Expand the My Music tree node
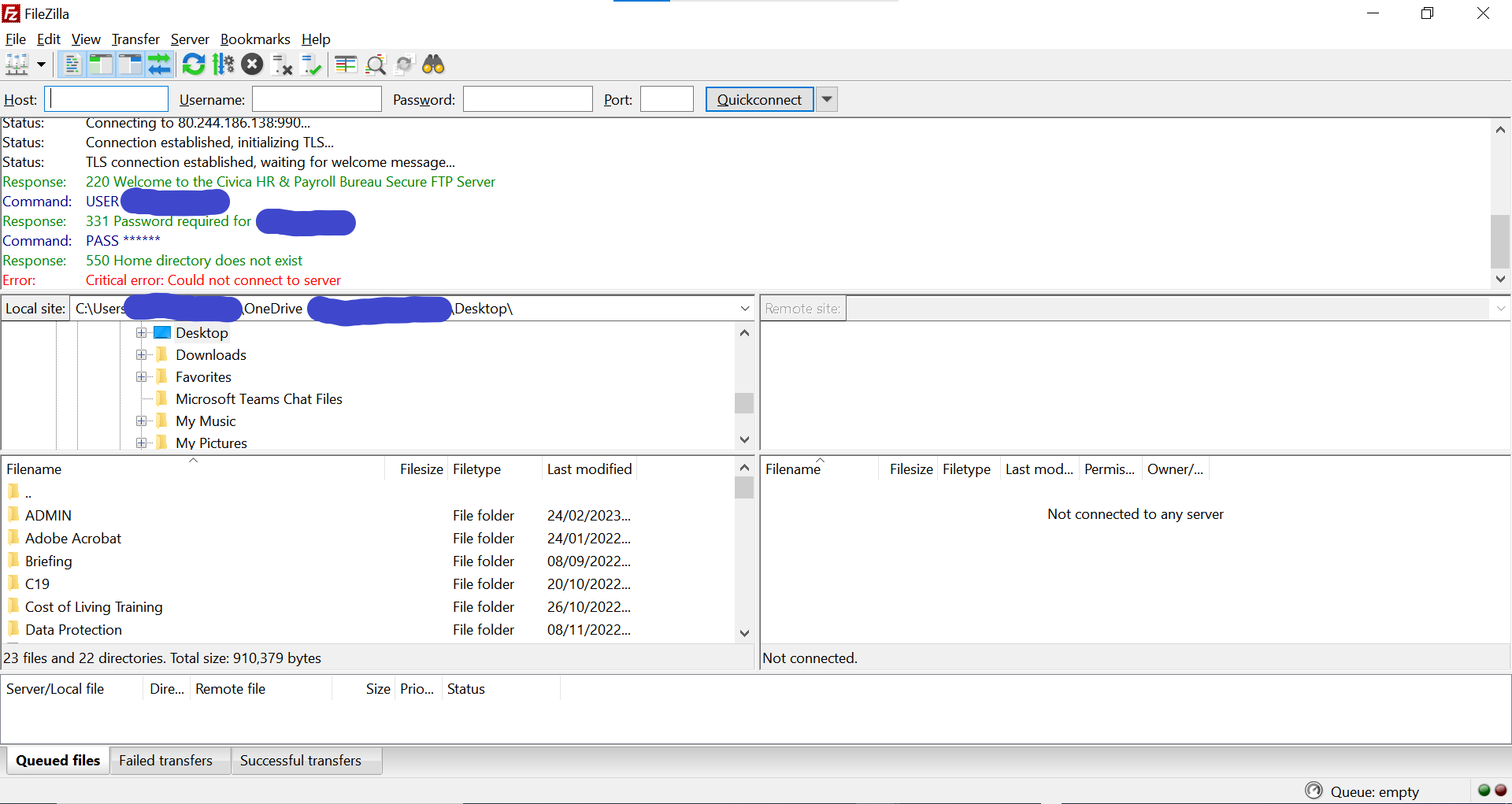 tap(142, 421)
